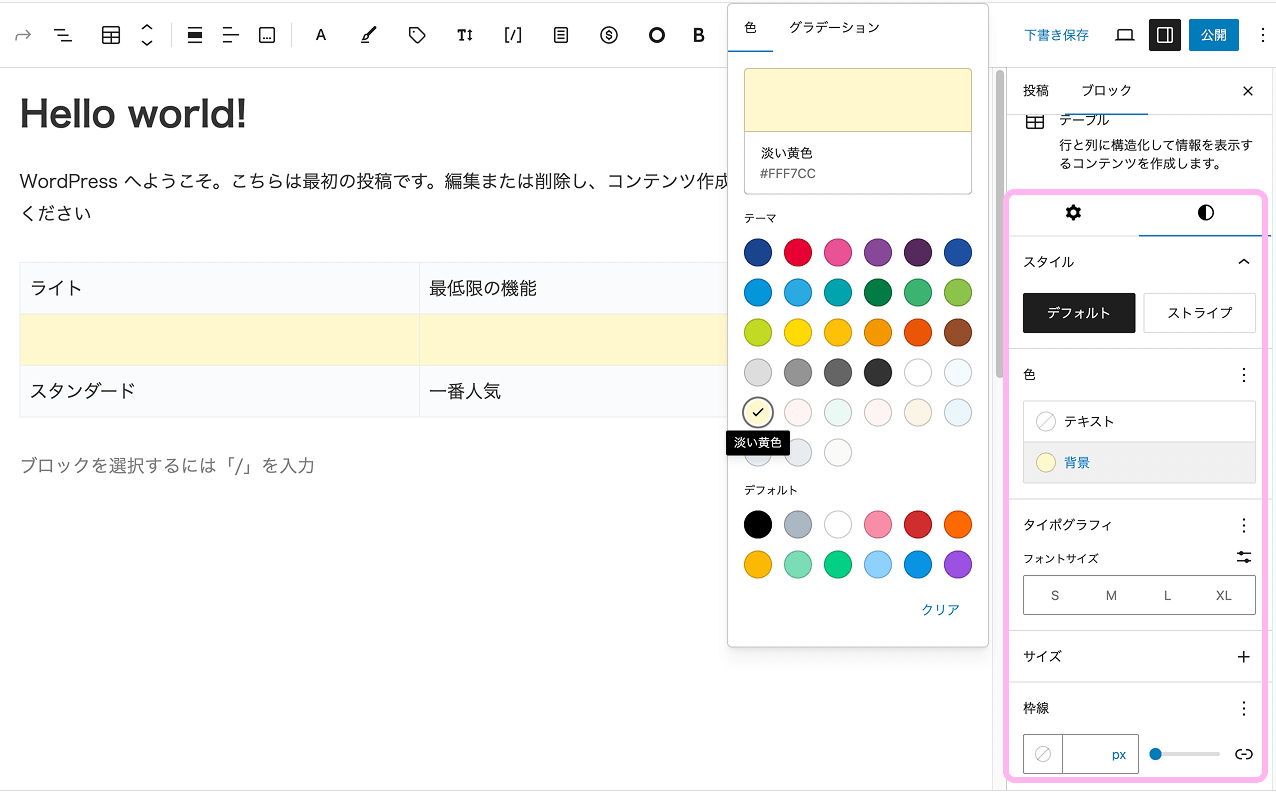Click the tag icon in the toolbar
This screenshot has height=799, width=1276.
(x=417, y=35)
